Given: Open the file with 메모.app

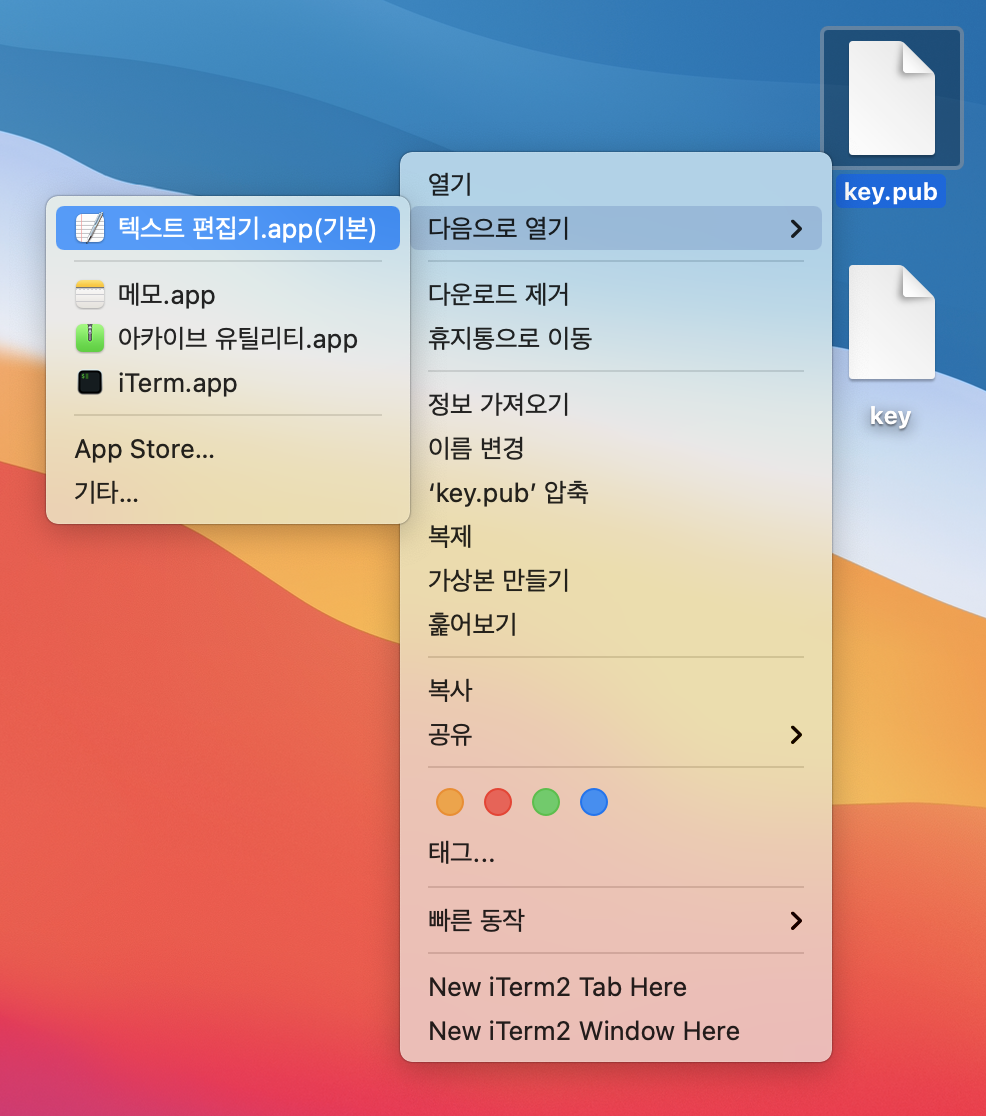Looking at the screenshot, I should click(228, 294).
